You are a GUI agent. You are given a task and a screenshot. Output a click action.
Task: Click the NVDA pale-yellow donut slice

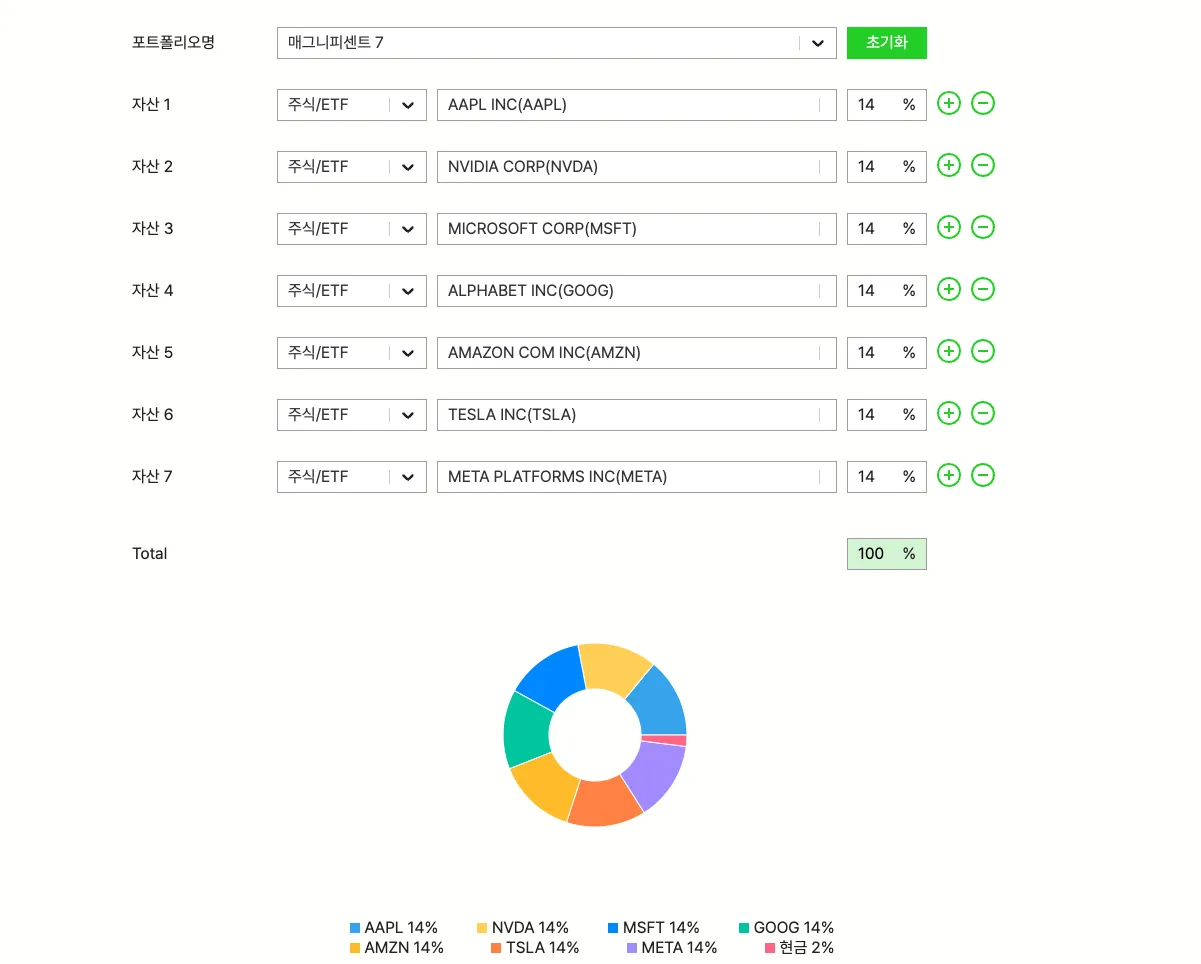(612, 668)
